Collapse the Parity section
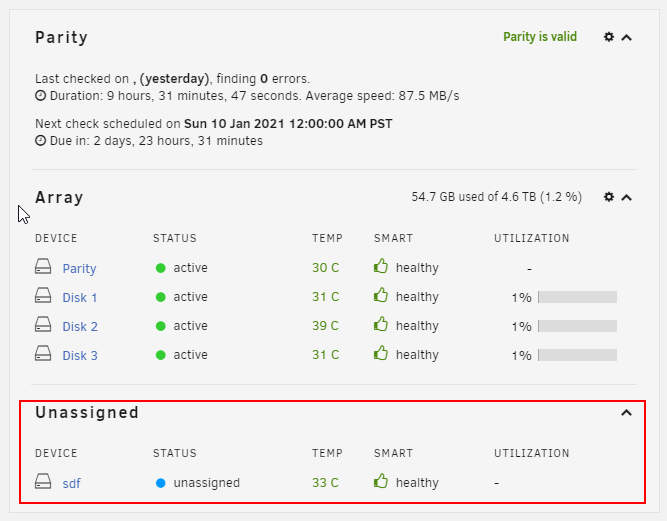Image resolution: width=667 pixels, height=521 pixels. click(626, 37)
